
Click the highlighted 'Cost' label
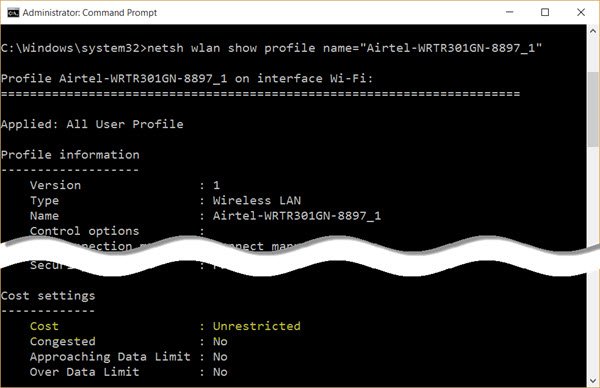(44, 326)
